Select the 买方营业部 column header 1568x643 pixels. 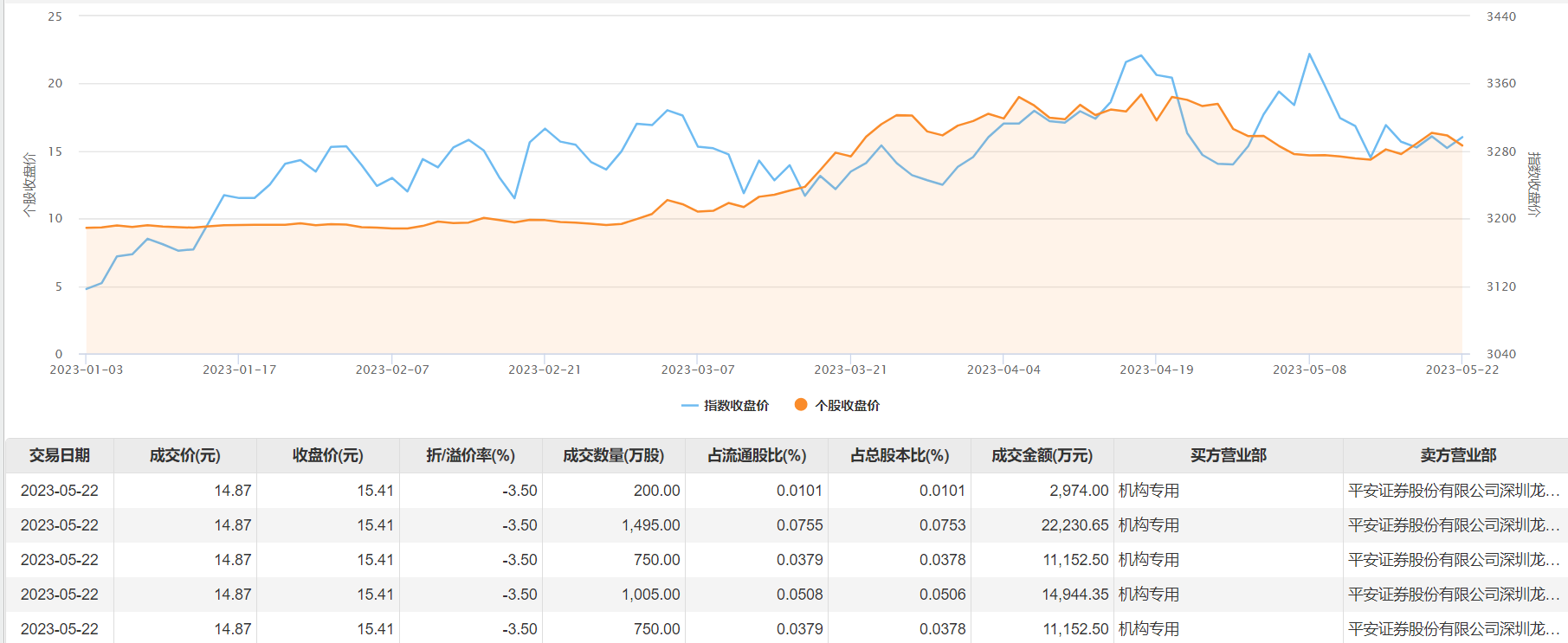1229,455
